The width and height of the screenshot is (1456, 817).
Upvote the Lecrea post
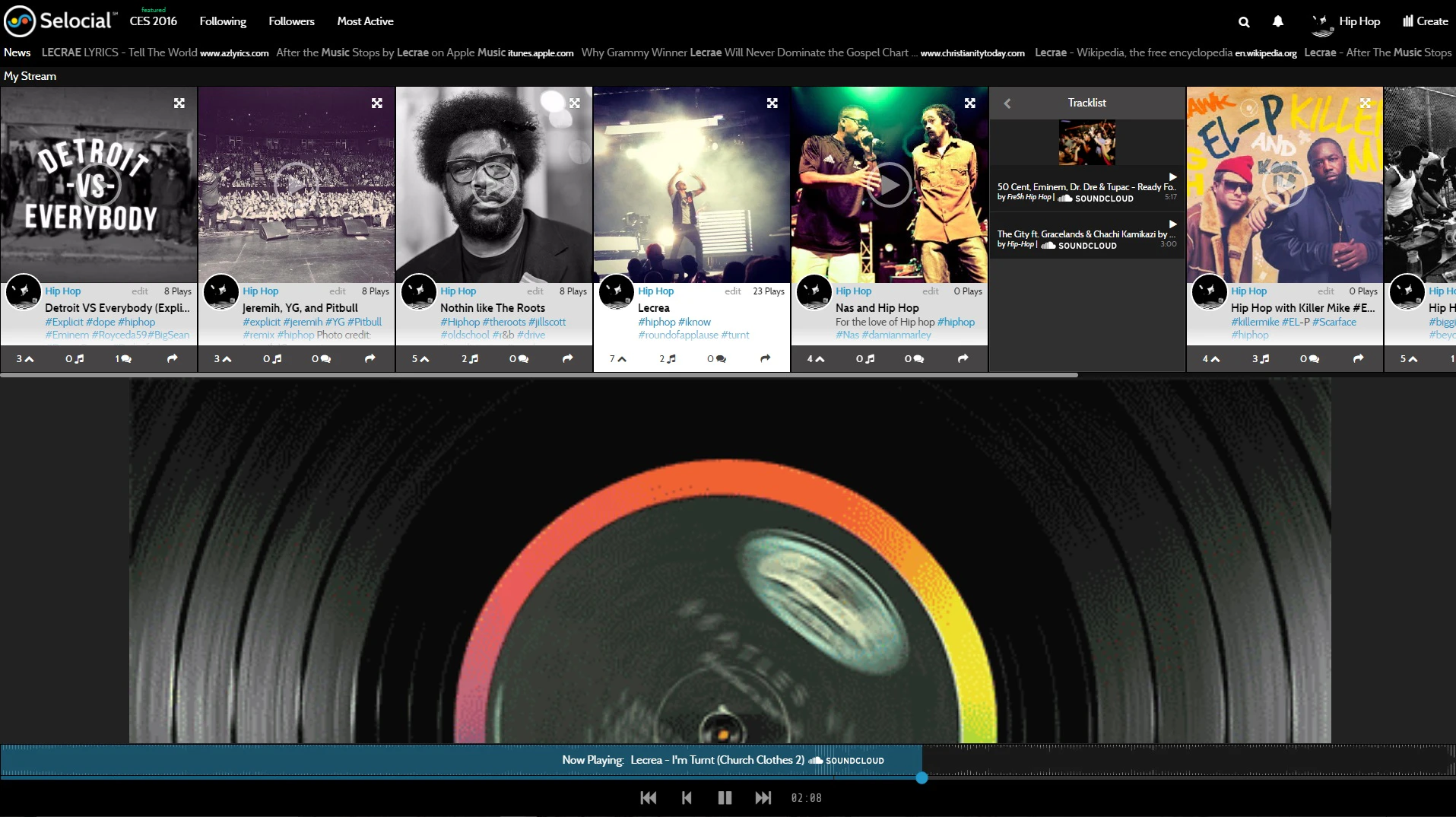click(x=618, y=358)
